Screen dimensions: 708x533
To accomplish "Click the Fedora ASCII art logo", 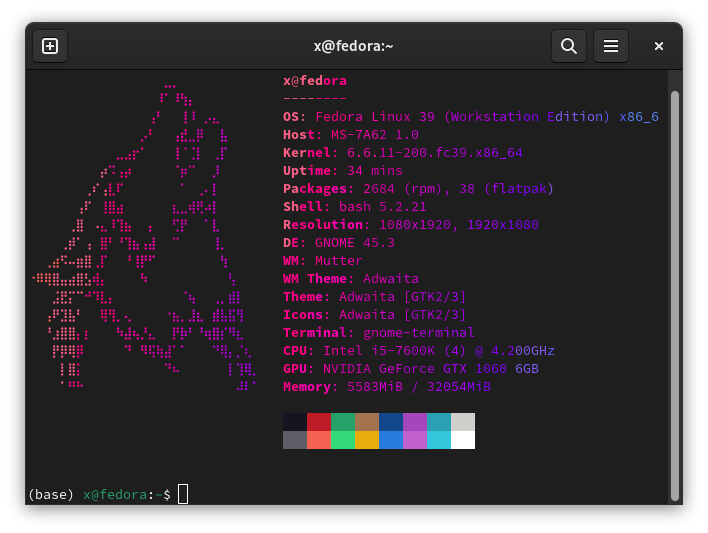I will pos(144,237).
